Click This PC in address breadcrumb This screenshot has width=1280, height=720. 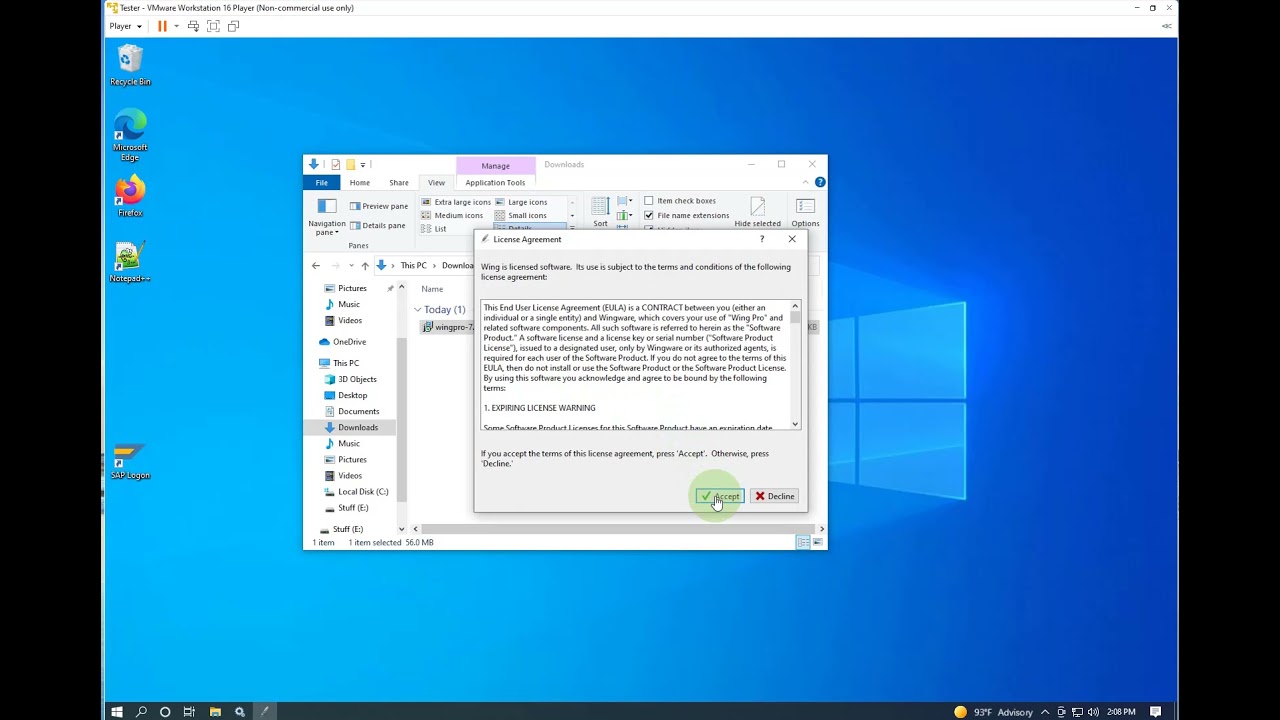point(413,266)
